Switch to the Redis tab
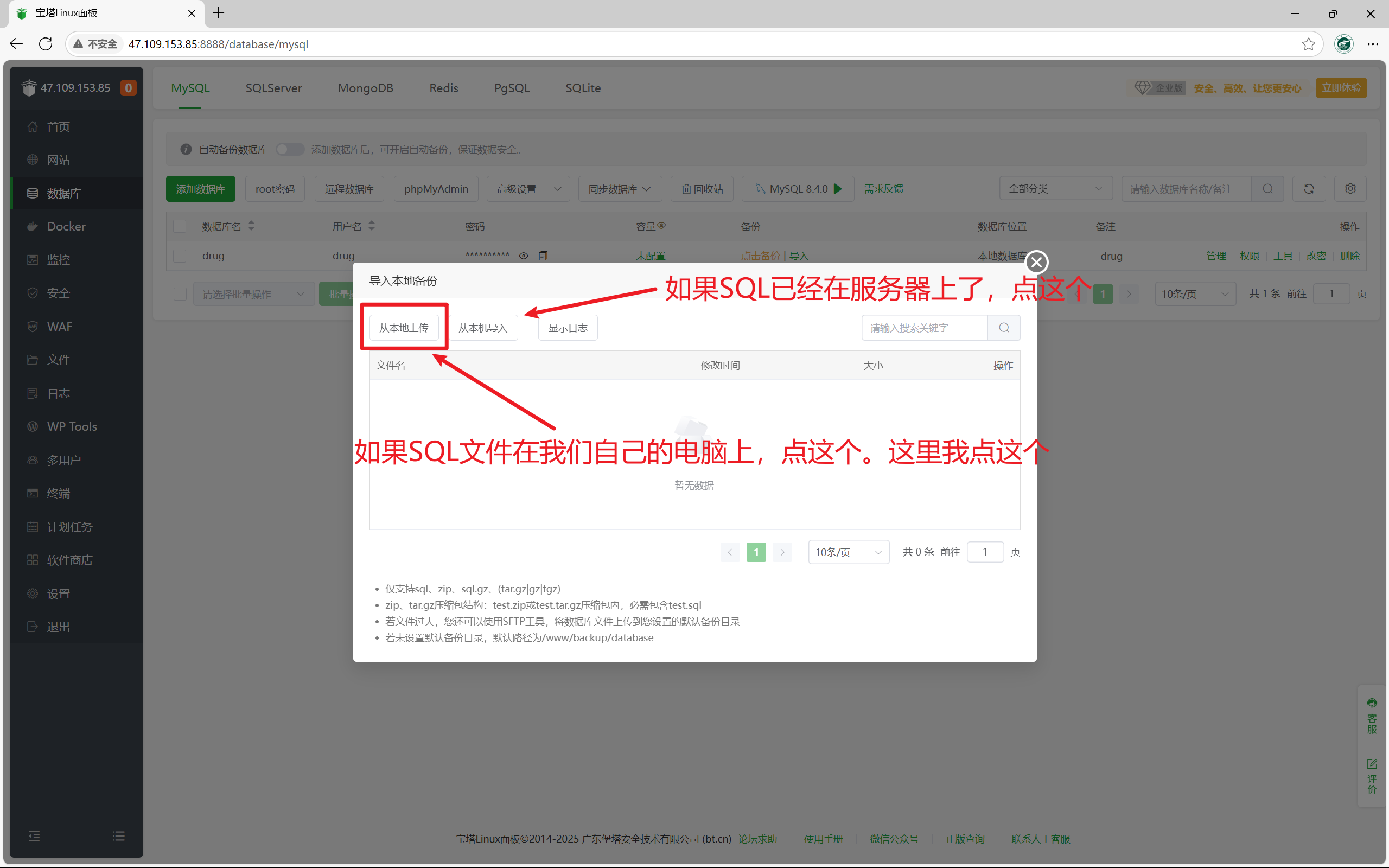The height and width of the screenshot is (868, 1389). (443, 88)
